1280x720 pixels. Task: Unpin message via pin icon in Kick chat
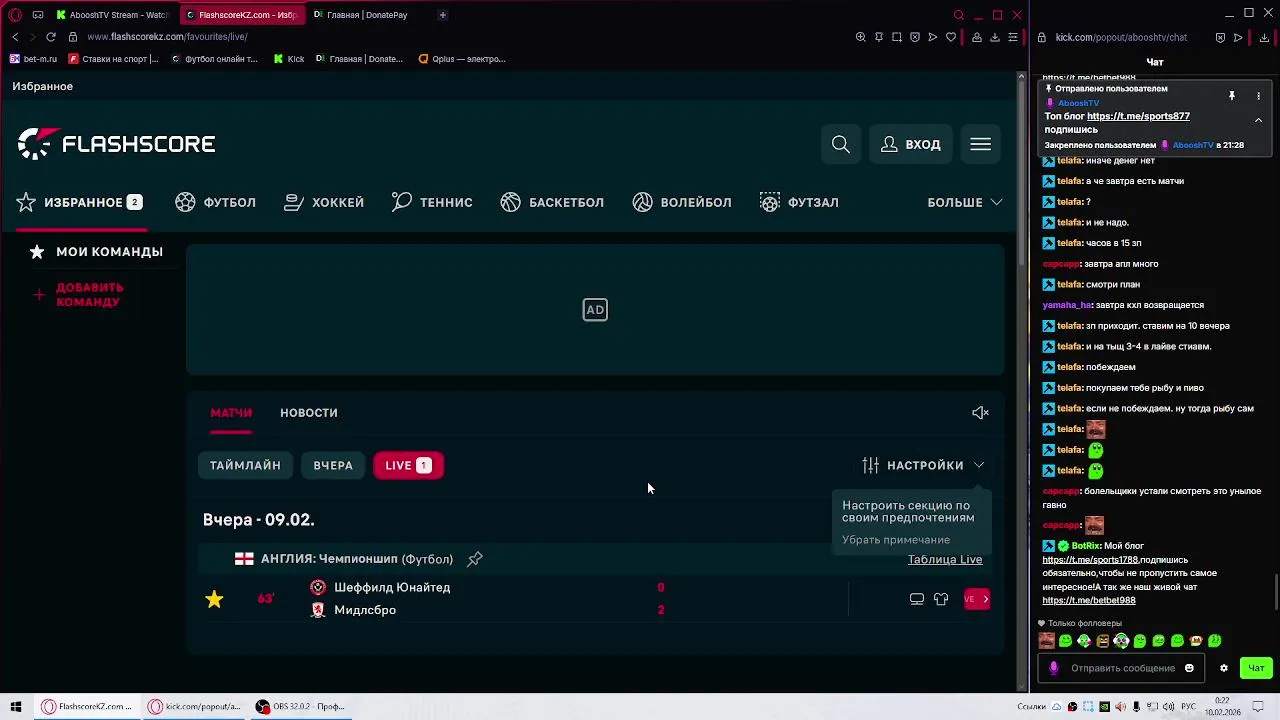pos(1232,96)
